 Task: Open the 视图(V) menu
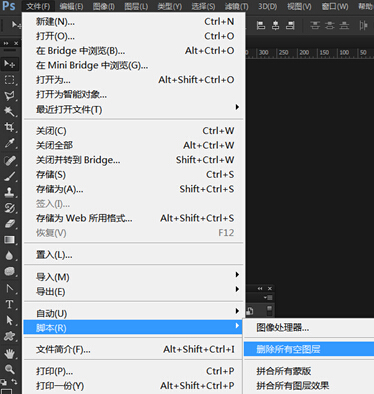tap(299, 6)
